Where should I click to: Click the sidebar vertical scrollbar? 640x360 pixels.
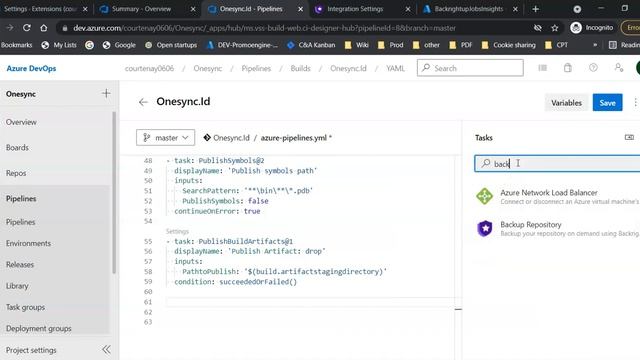pos(114,192)
